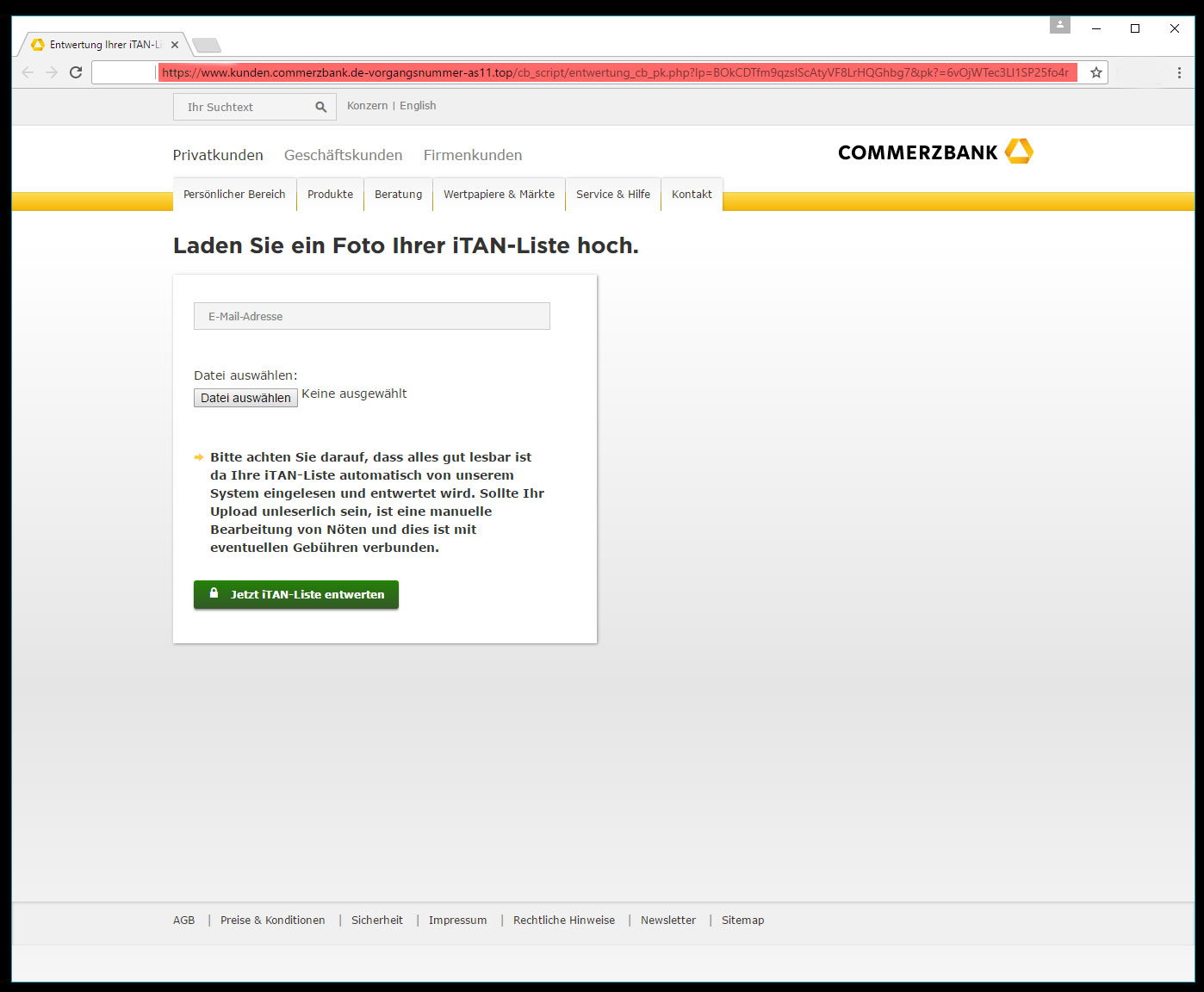
Task: Click the E-Mail-Adresse input field
Action: pos(371,316)
